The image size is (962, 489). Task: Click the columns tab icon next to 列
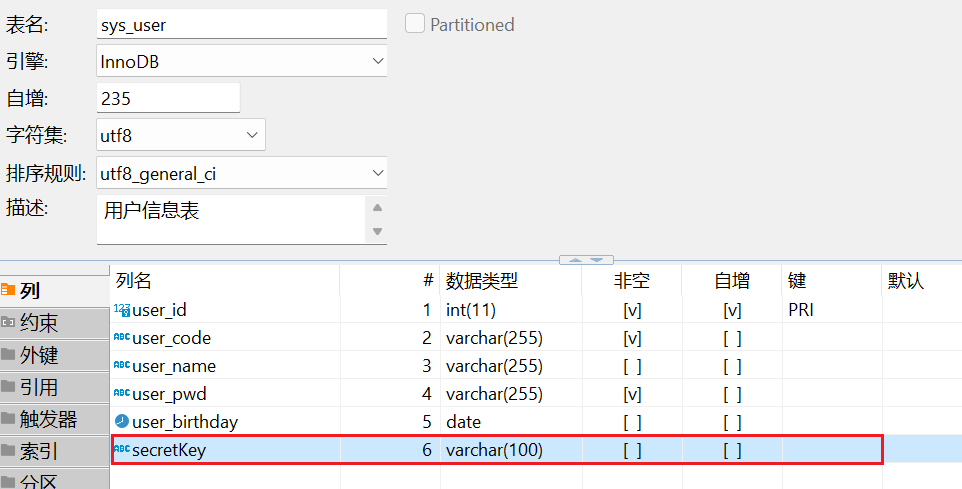click(7, 290)
